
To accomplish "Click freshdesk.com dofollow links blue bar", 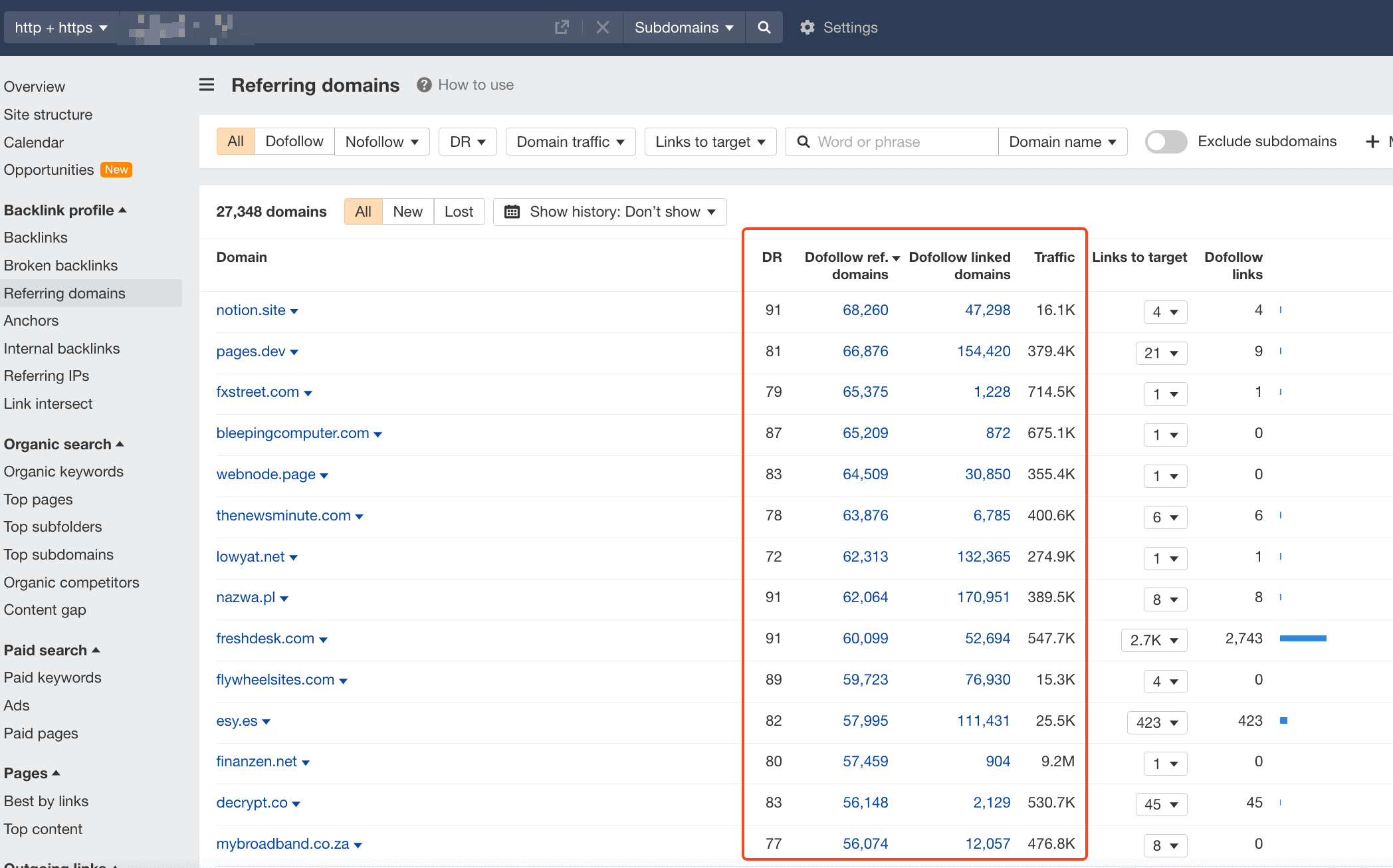I will [1303, 638].
